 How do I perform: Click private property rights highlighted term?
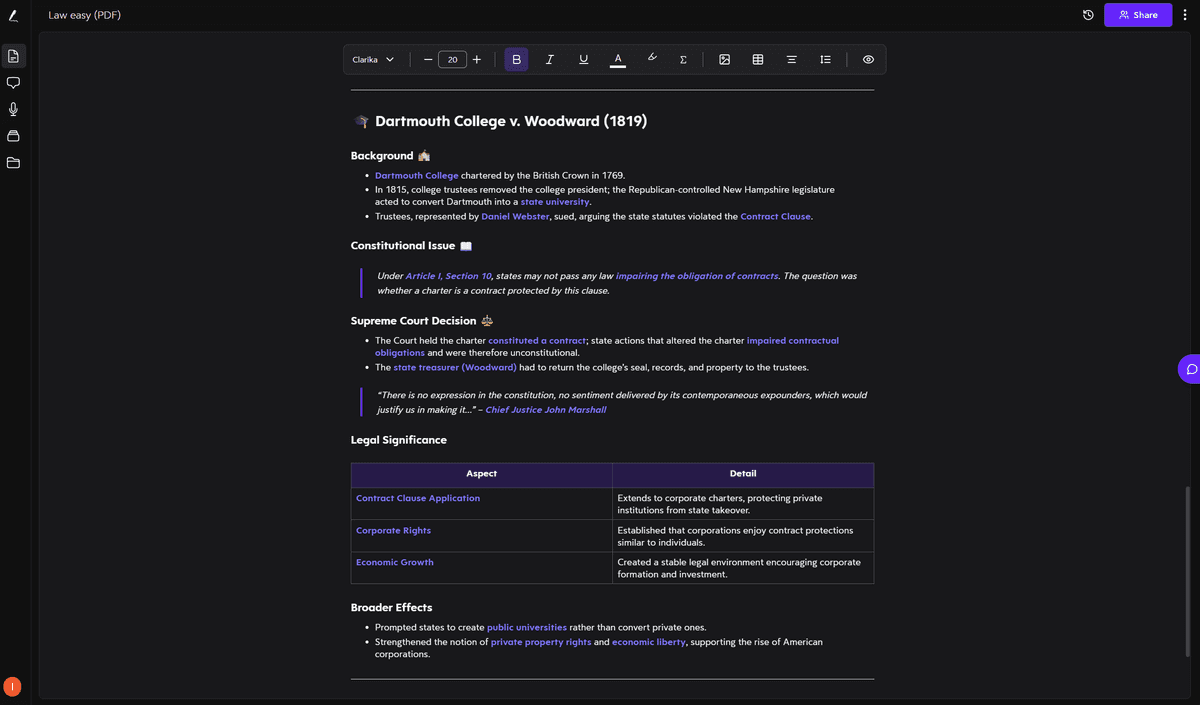click(x=541, y=642)
